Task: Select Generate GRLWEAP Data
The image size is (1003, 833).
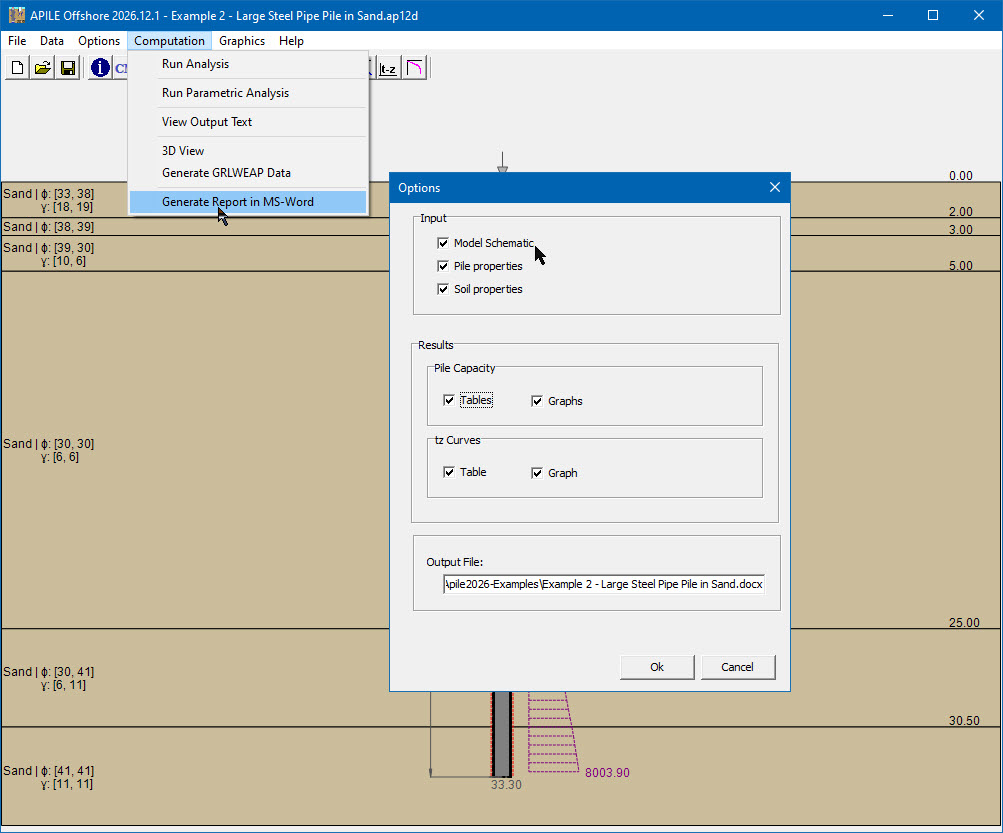Action: (x=248, y=173)
